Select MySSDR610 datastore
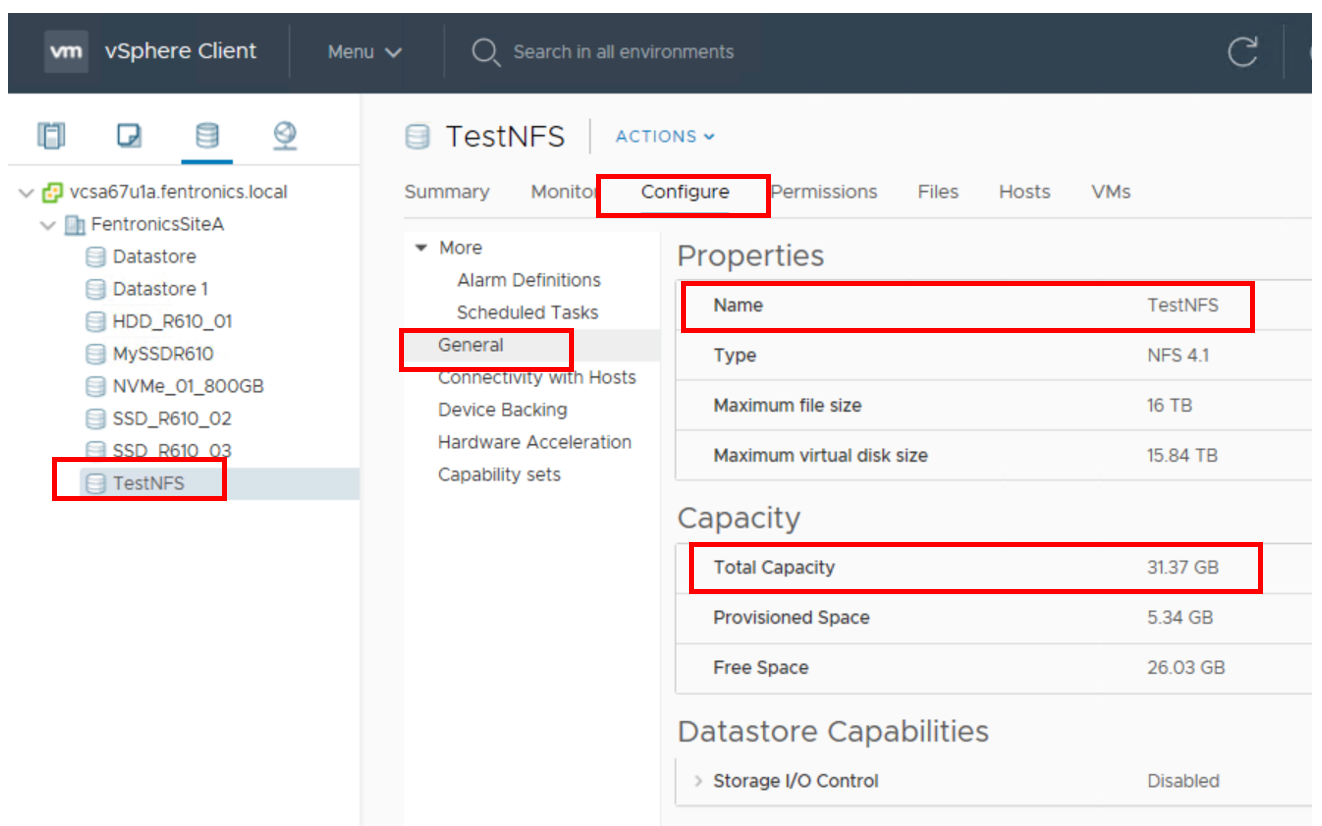The image size is (1322, 826). [163, 354]
